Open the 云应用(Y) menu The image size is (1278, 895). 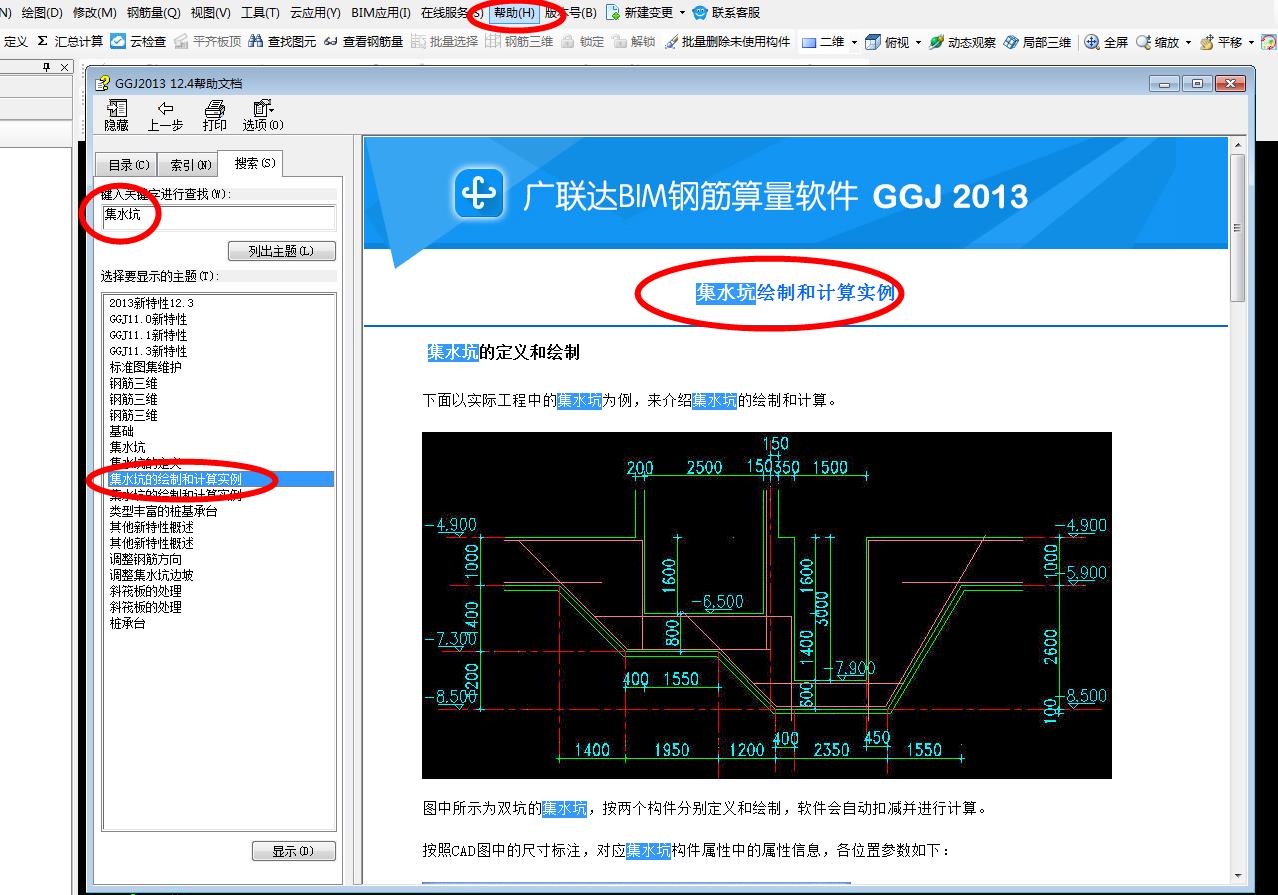pyautogui.click(x=315, y=12)
